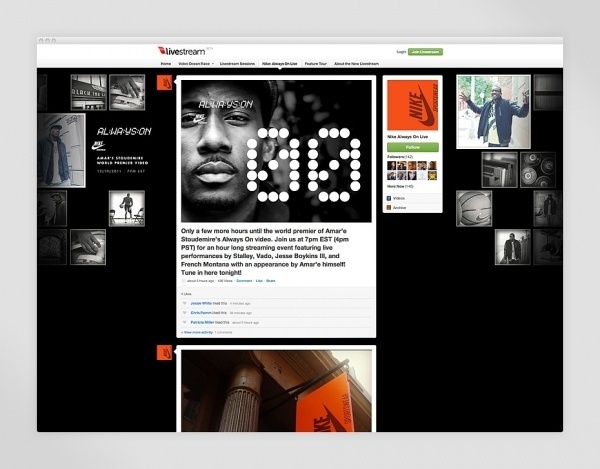This screenshot has height=469, width=600.
Task: Click heart icon next to Chris Perrin
Action: (x=184, y=313)
